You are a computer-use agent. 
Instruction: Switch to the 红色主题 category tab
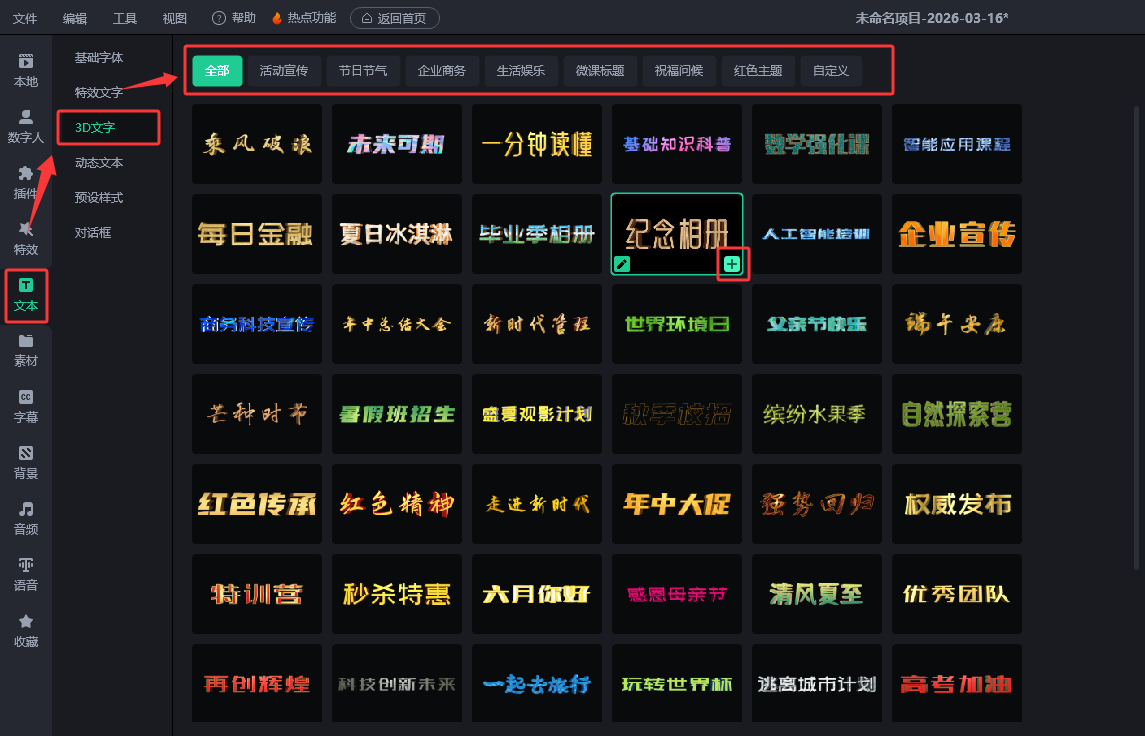758,71
